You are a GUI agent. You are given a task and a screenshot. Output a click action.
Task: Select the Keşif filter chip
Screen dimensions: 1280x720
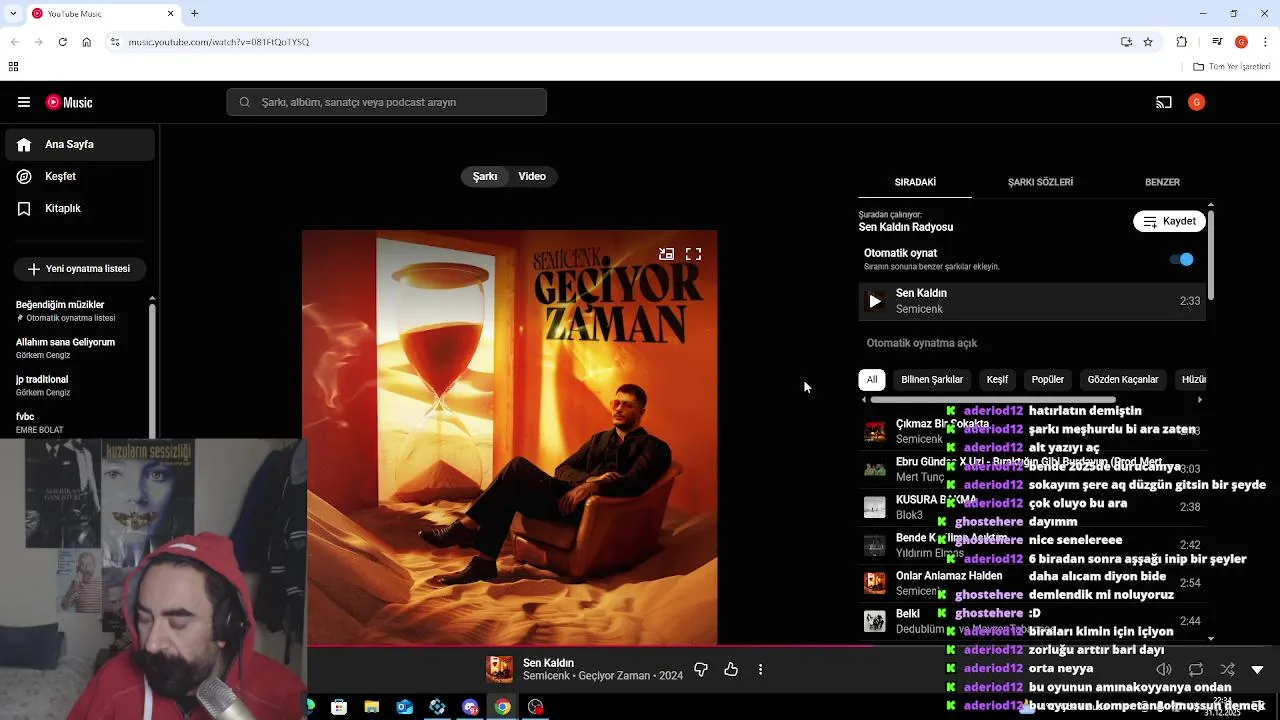click(997, 380)
